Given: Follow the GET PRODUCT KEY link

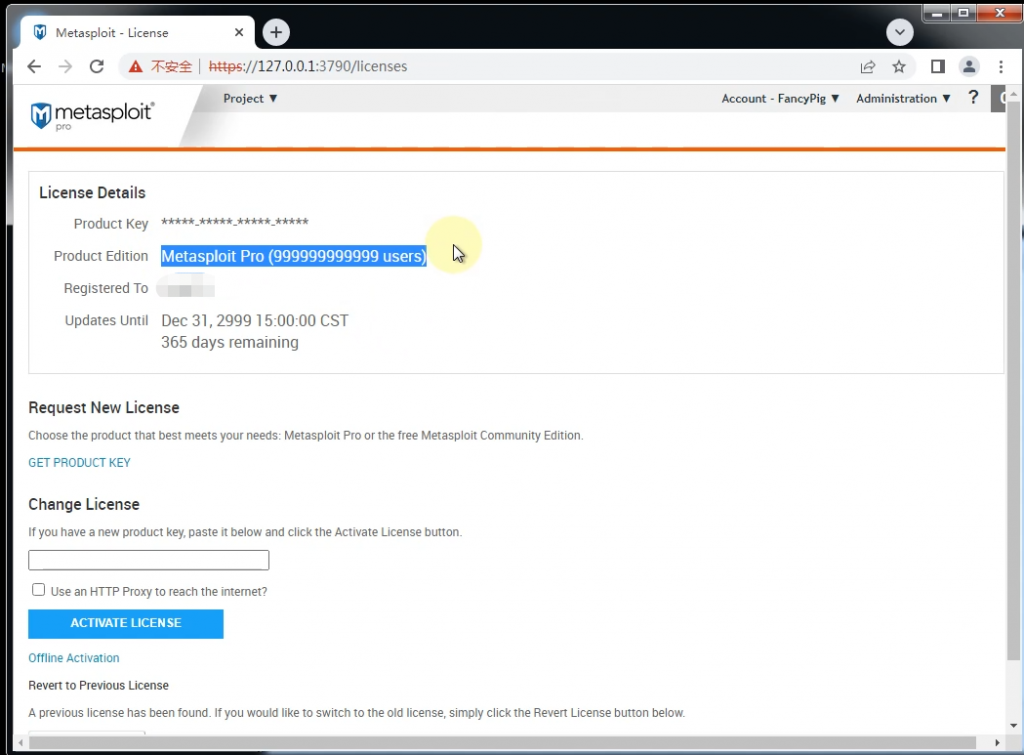Looking at the screenshot, I should pyautogui.click(x=79, y=462).
